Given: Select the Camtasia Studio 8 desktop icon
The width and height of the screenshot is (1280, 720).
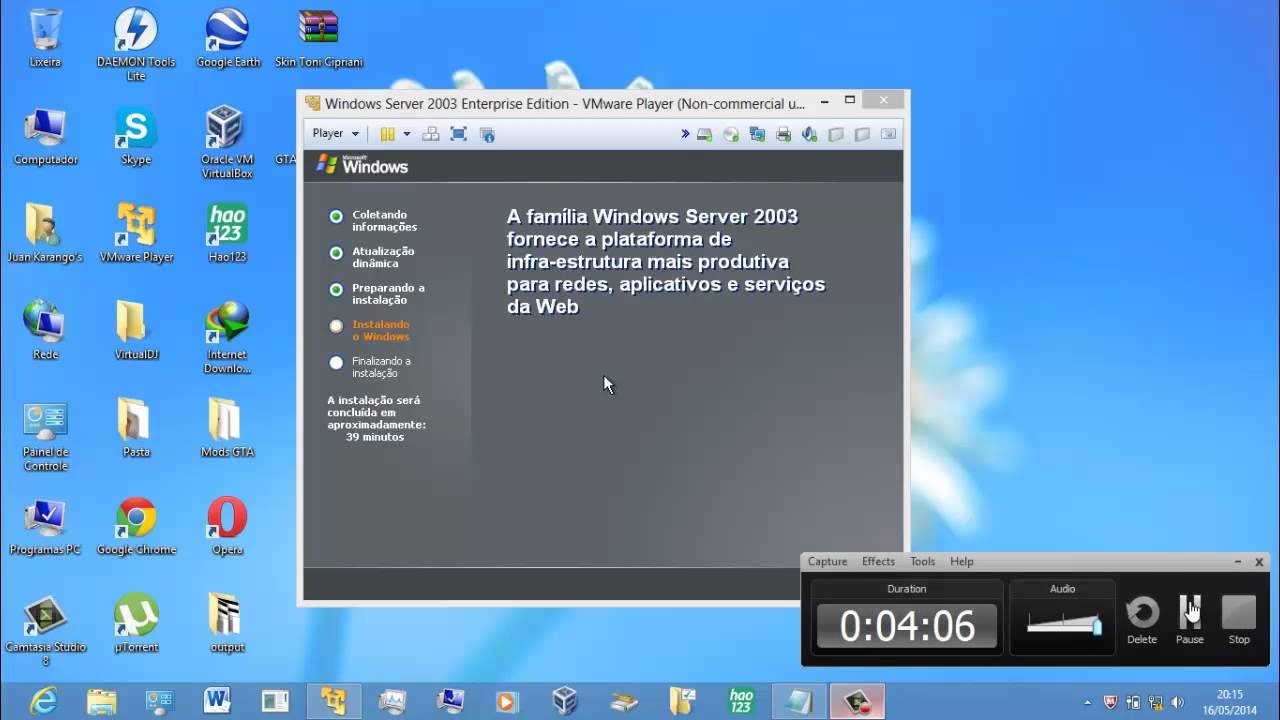Looking at the screenshot, I should tap(45, 631).
